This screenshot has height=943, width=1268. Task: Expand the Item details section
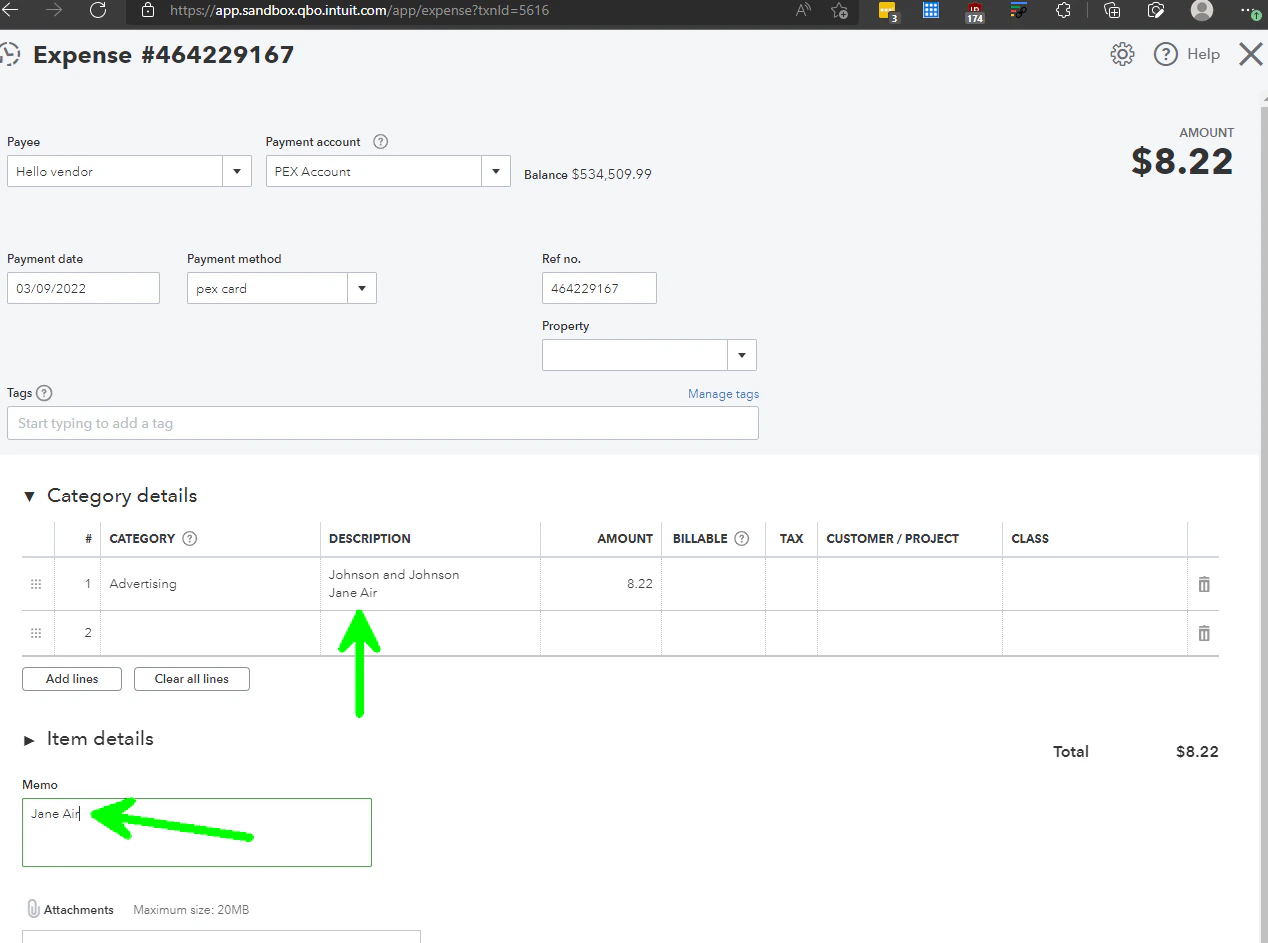[x=28, y=739]
